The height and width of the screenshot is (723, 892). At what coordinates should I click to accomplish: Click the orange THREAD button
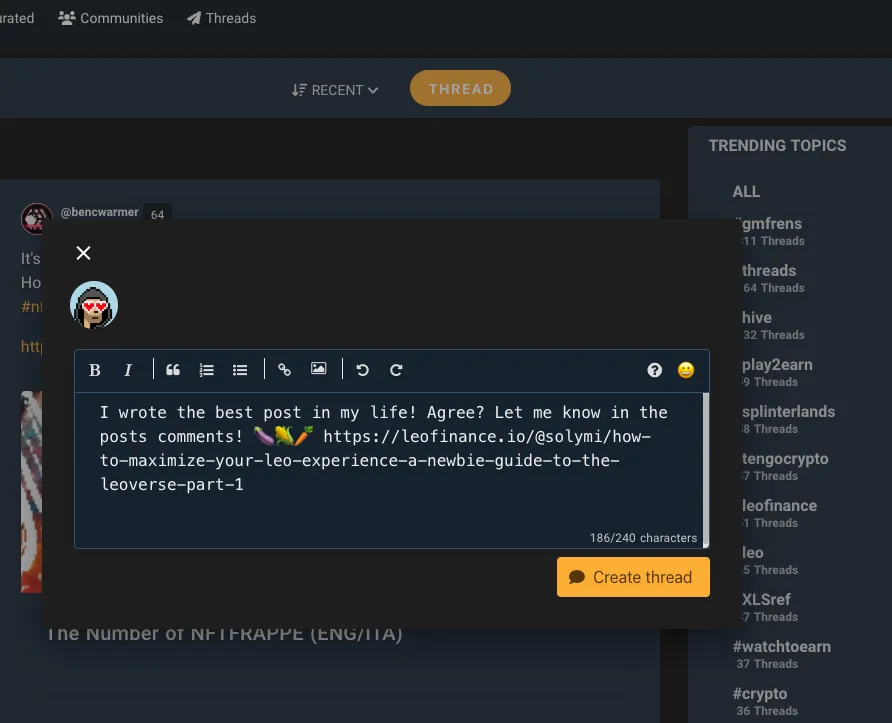[460, 88]
